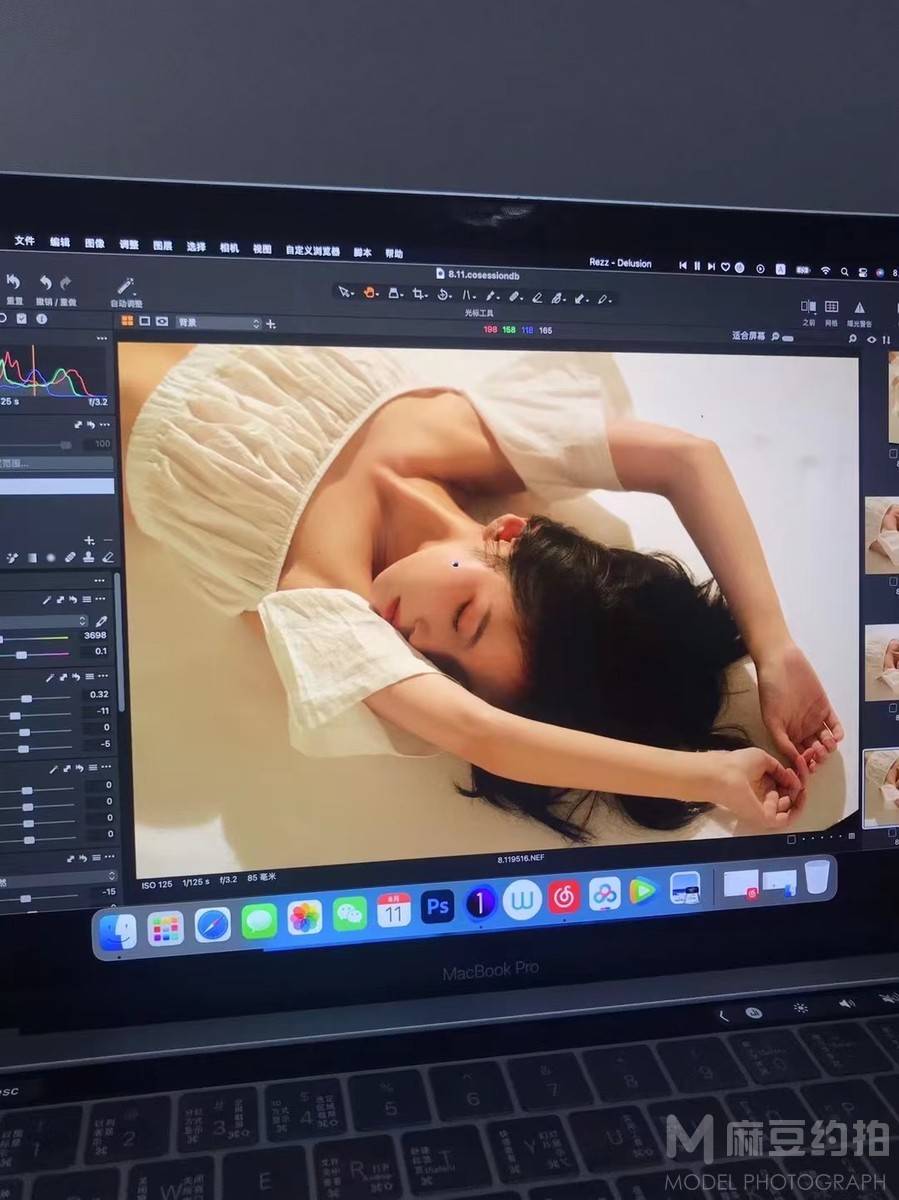The width and height of the screenshot is (899, 1200).
Task: Select the orange pan hand tool
Action: click(370, 293)
